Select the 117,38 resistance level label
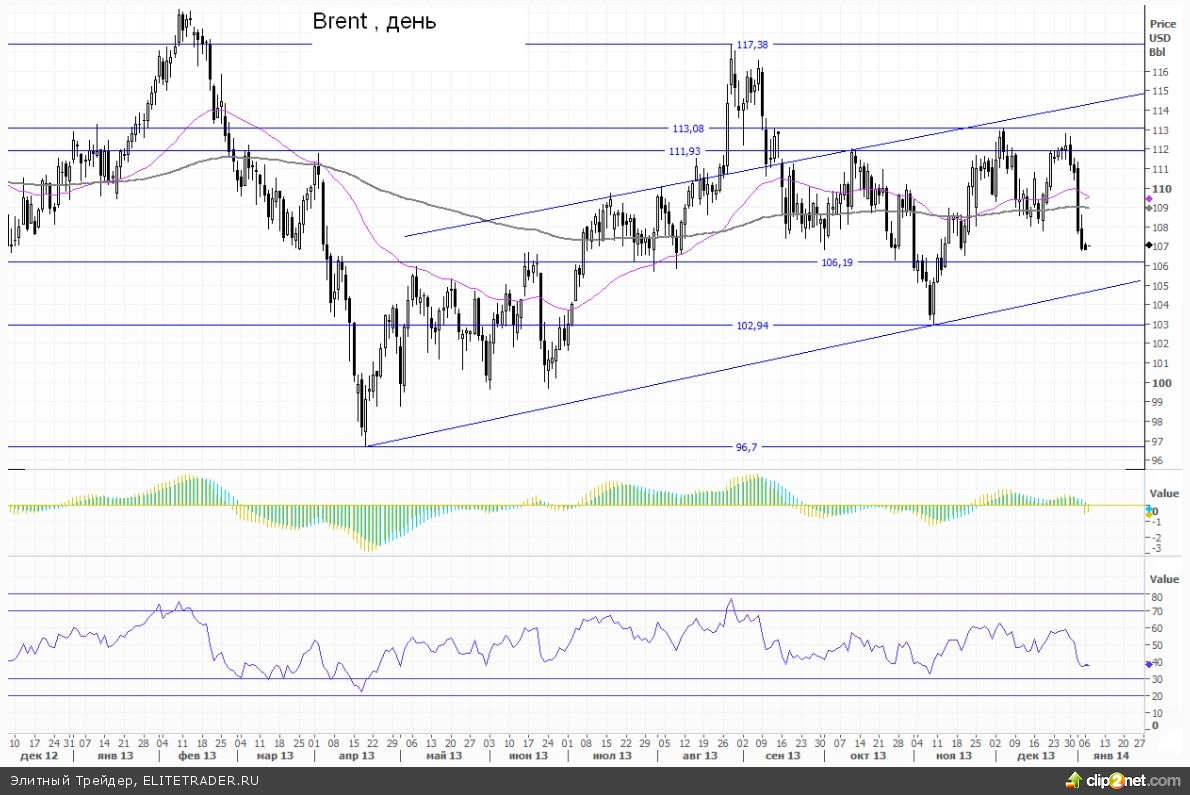This screenshot has width=1190, height=795. [752, 44]
